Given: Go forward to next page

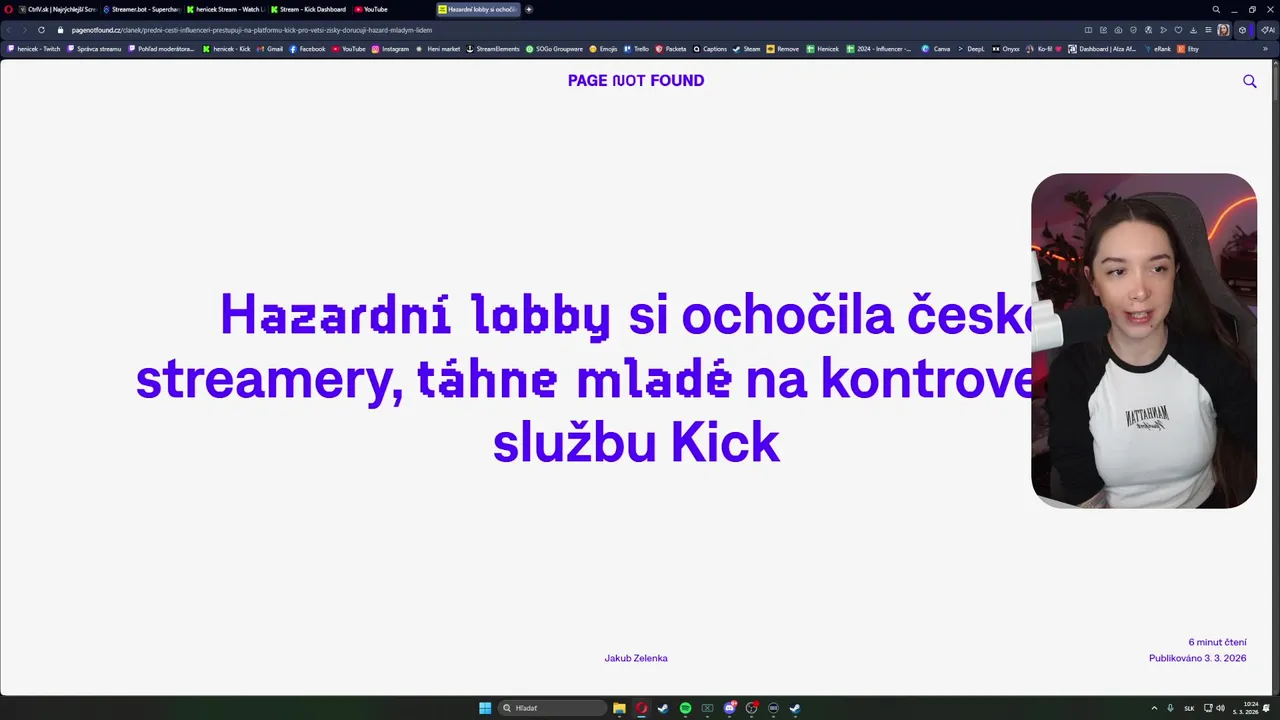Looking at the screenshot, I should [24, 30].
